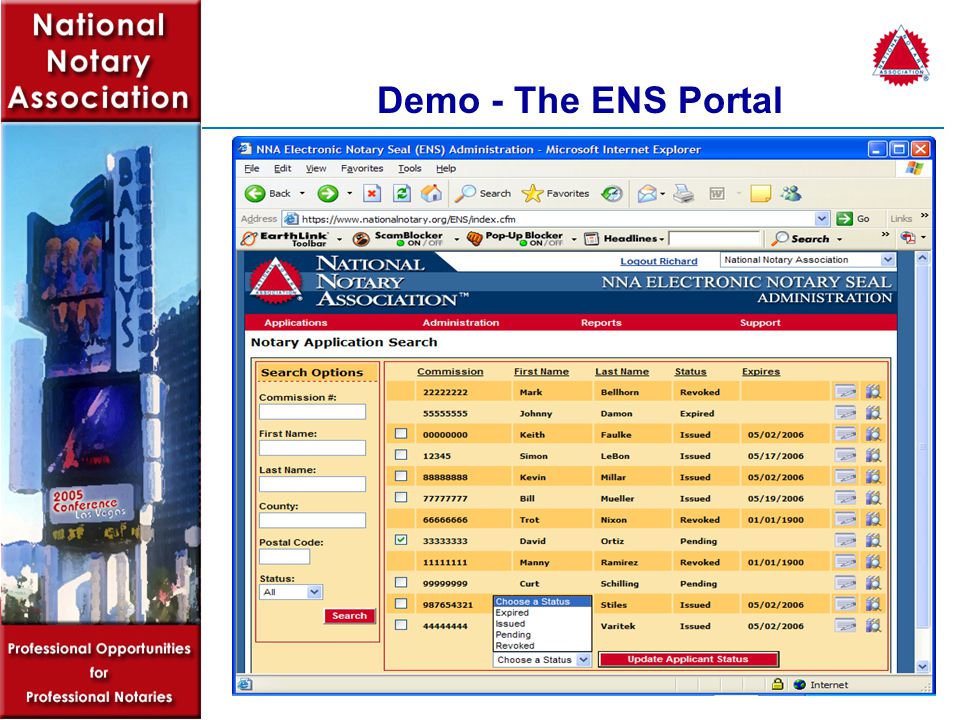Click the red Search button

click(349, 616)
